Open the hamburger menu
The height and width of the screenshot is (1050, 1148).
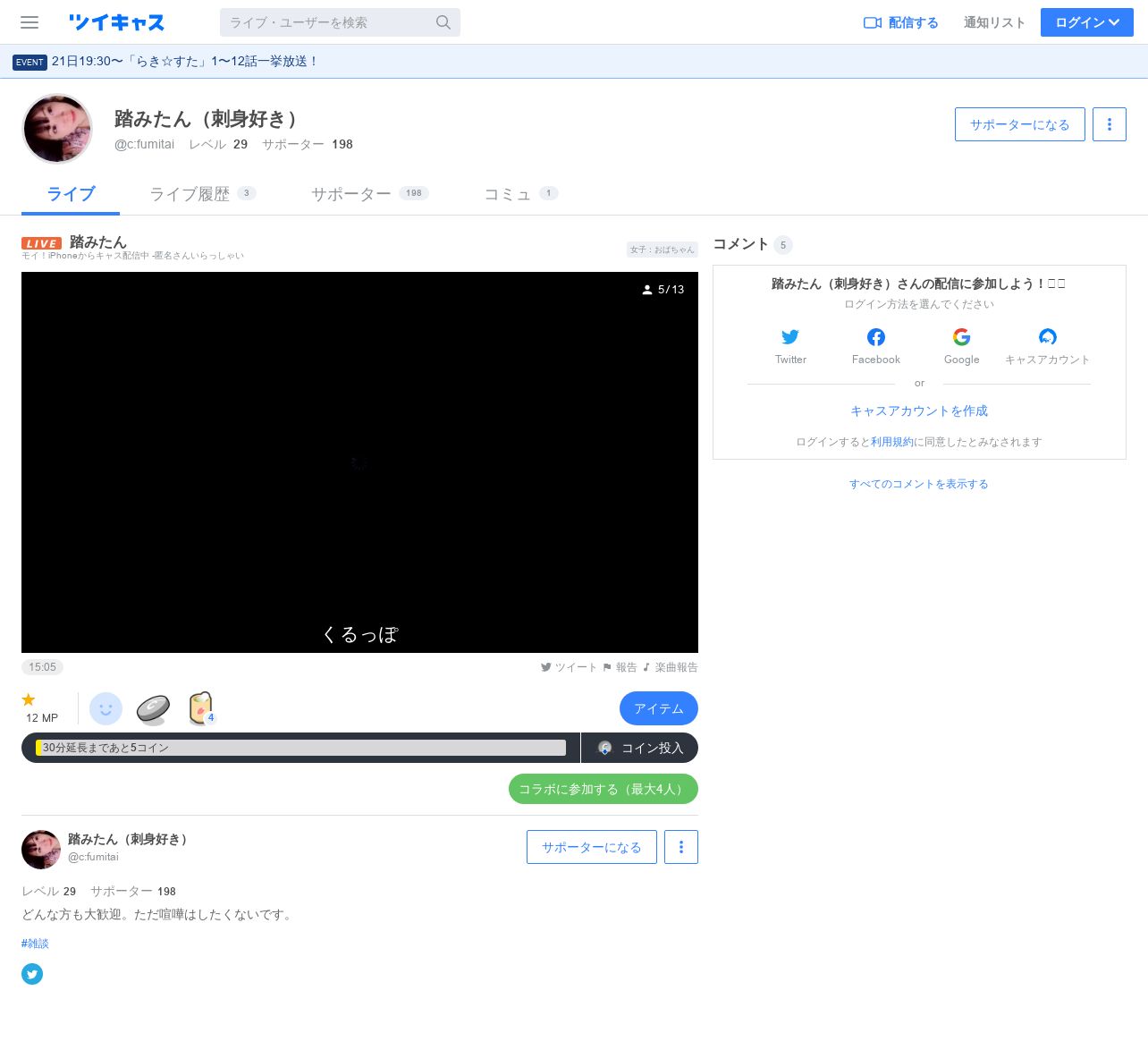(30, 22)
